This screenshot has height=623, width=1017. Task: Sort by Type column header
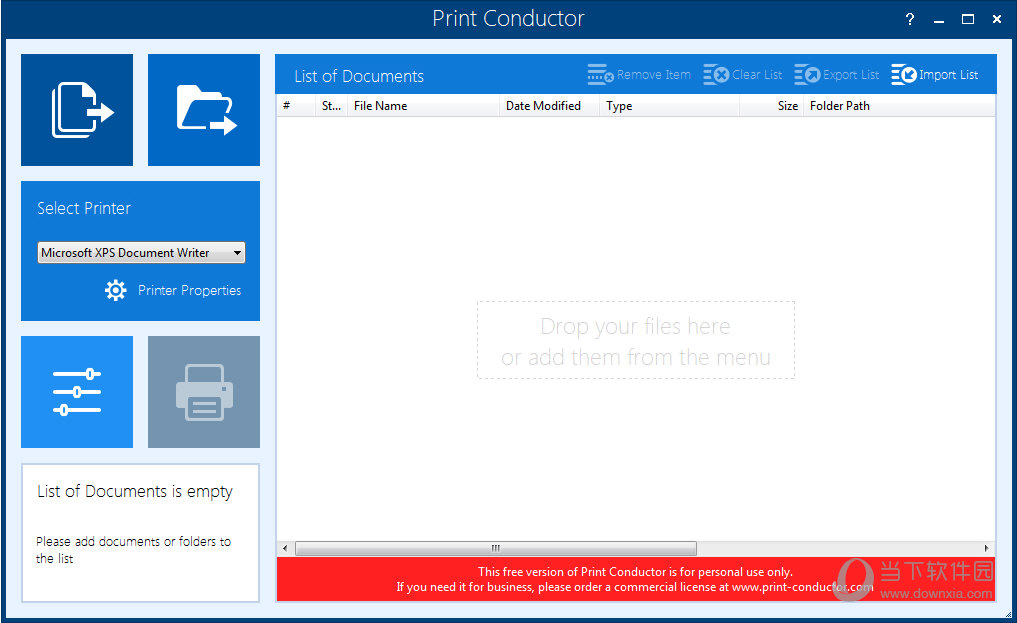coord(669,106)
